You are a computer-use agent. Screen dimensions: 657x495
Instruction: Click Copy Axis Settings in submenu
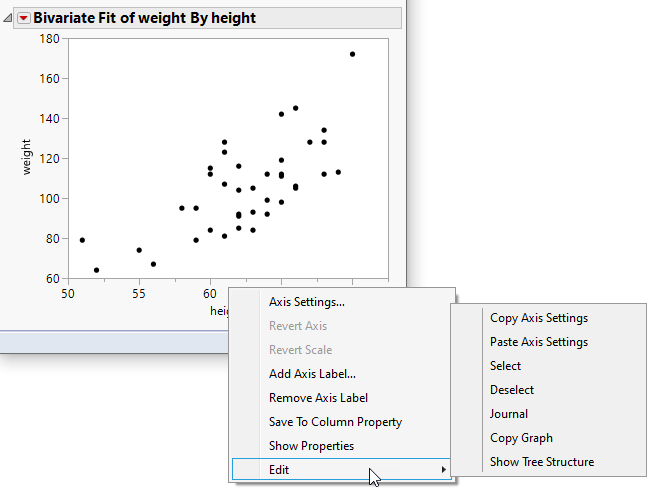(538, 318)
